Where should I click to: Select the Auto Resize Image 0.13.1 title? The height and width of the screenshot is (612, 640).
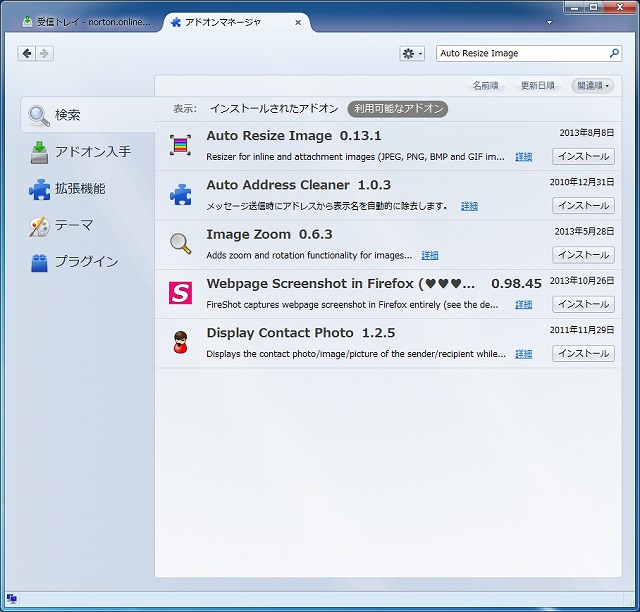(294, 136)
